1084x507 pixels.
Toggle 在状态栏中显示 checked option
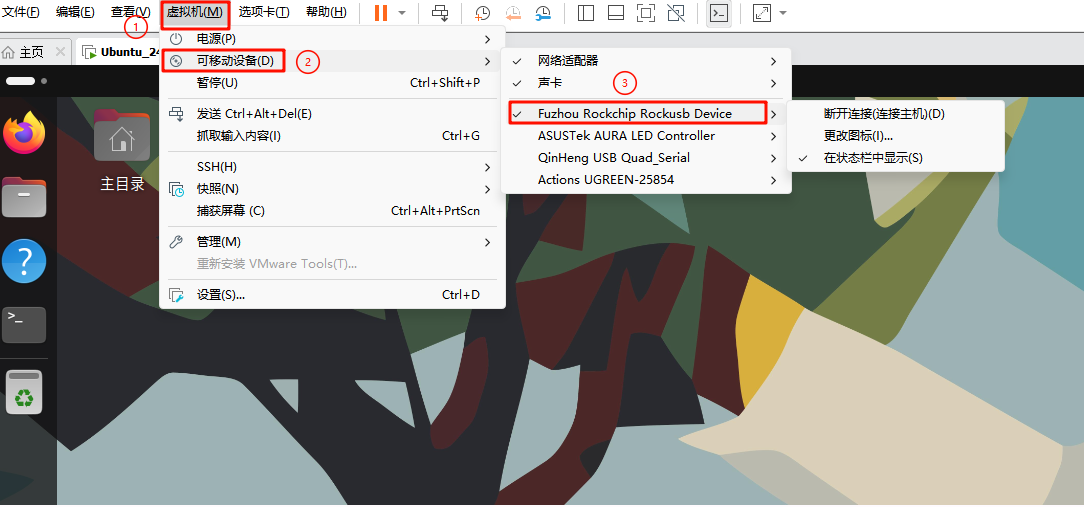(872, 158)
